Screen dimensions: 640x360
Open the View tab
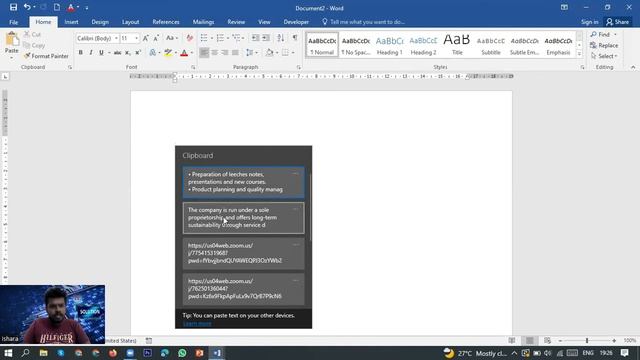(264, 22)
